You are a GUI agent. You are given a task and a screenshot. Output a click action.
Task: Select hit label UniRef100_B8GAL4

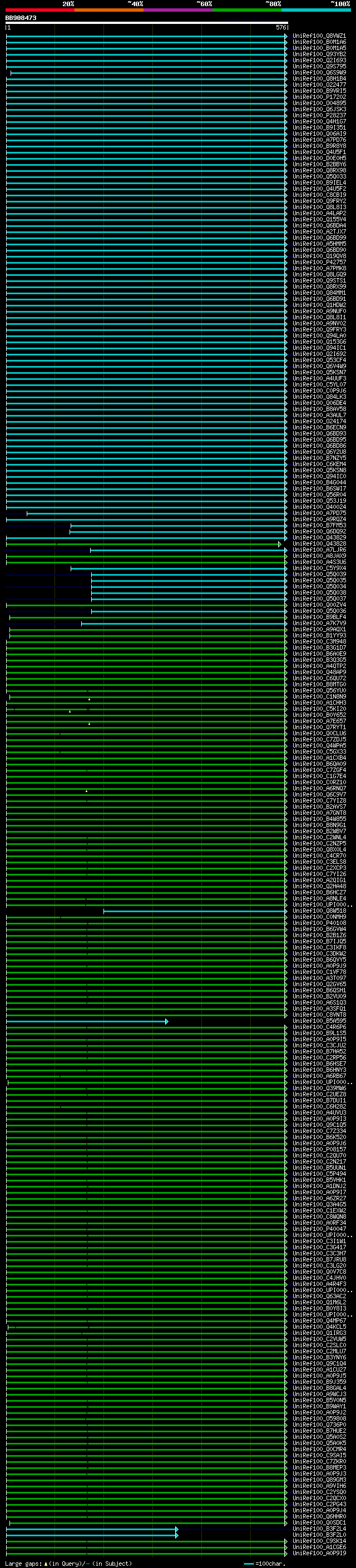point(319,1388)
